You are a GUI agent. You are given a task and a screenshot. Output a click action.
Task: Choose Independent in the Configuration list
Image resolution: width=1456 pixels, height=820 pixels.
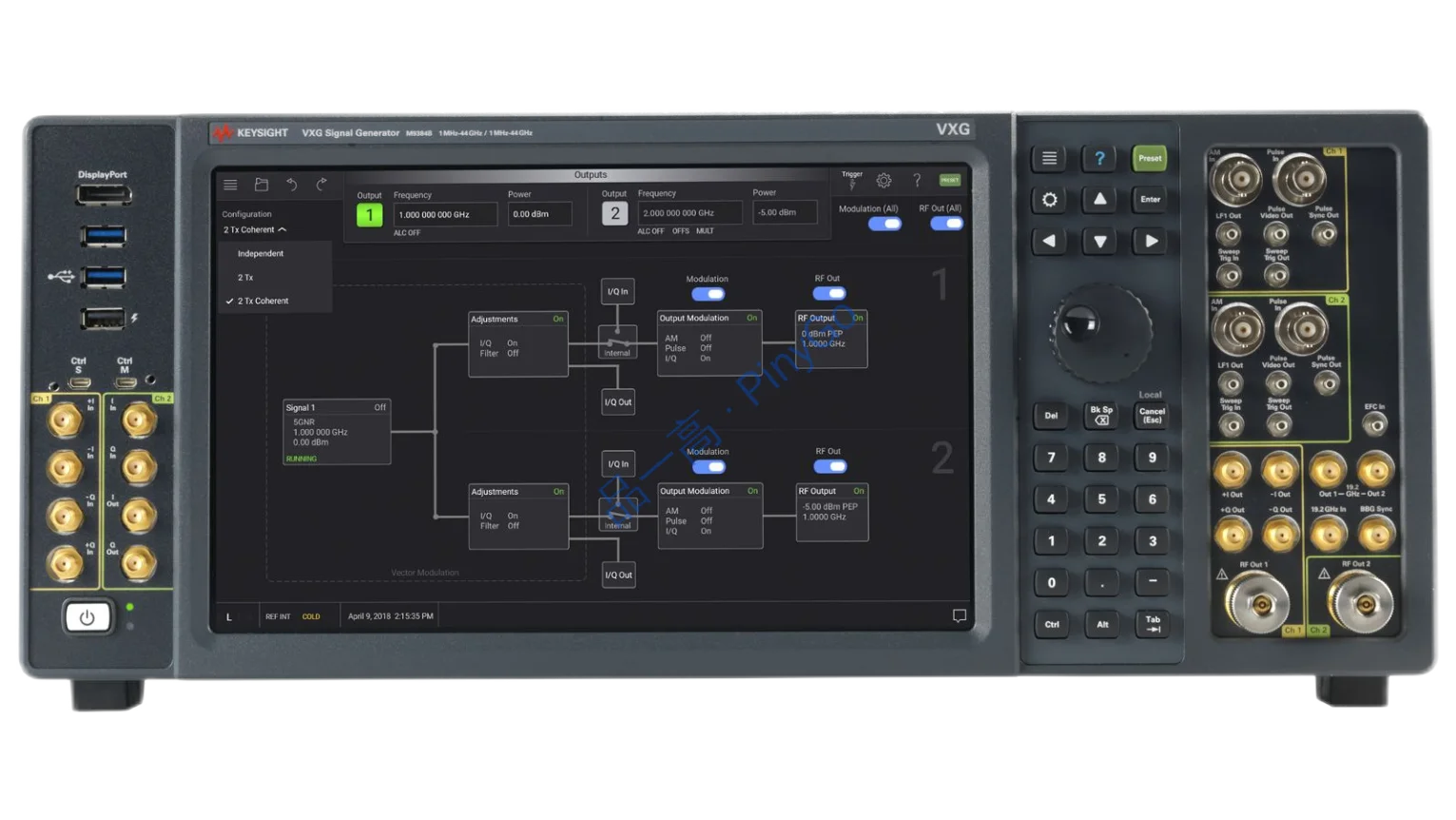276,254
